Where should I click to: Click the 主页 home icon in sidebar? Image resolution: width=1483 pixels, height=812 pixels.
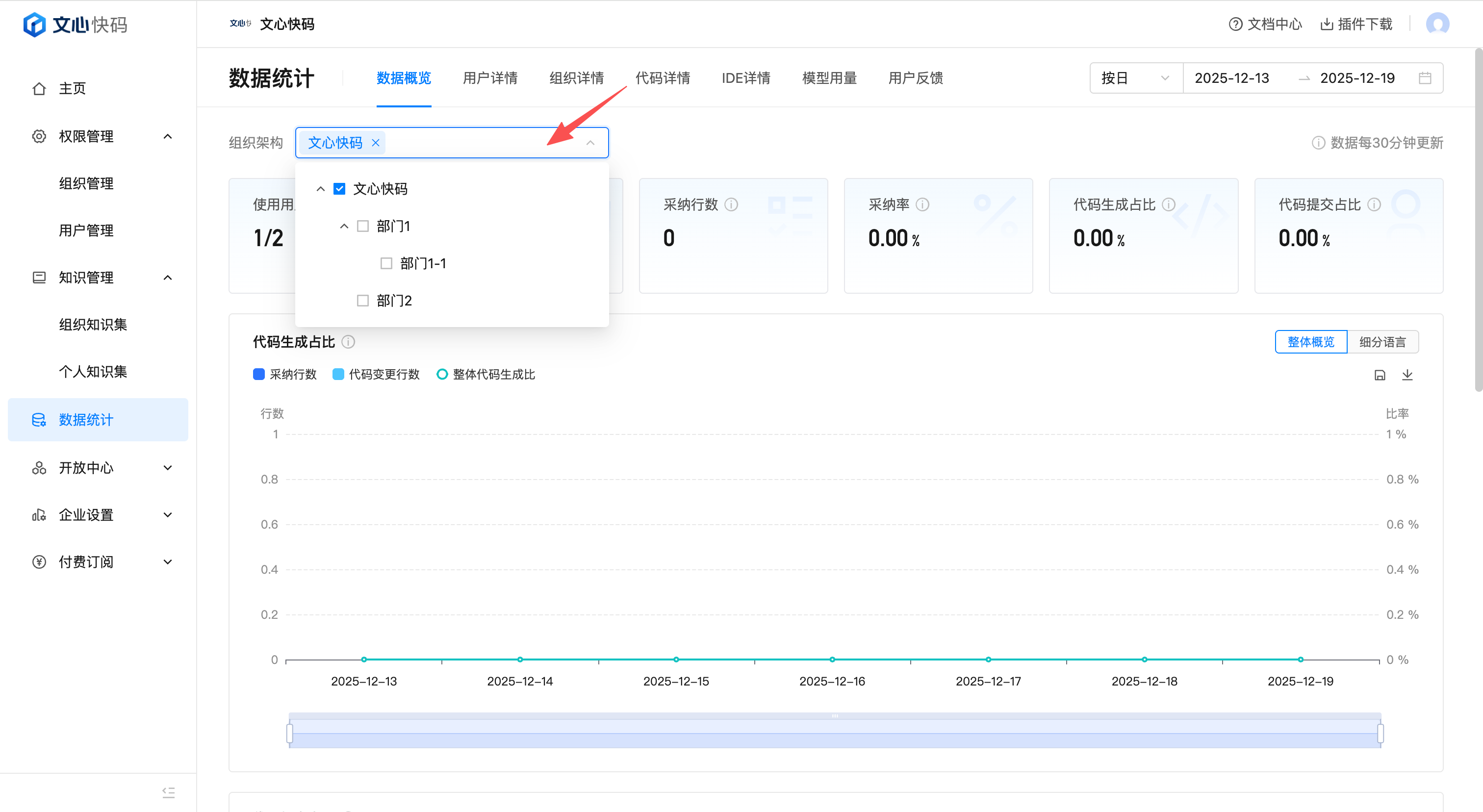(x=39, y=89)
